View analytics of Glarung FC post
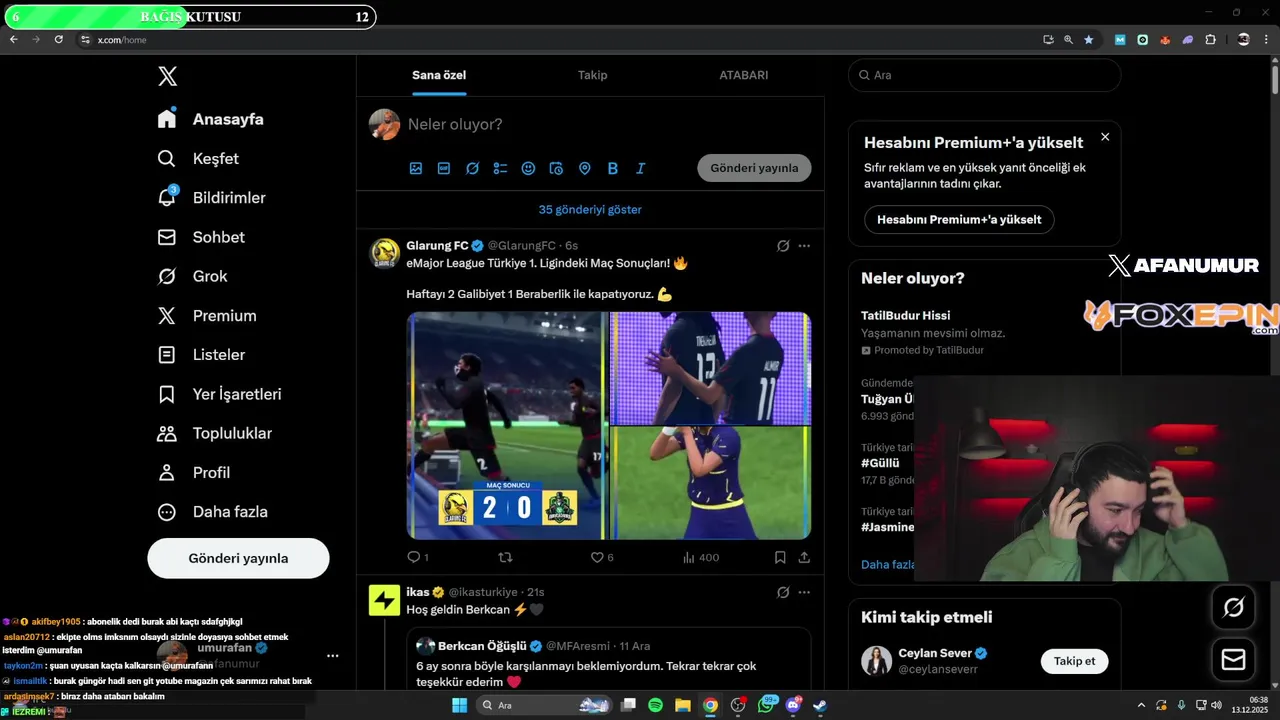The width and height of the screenshot is (1280, 720). click(x=701, y=557)
